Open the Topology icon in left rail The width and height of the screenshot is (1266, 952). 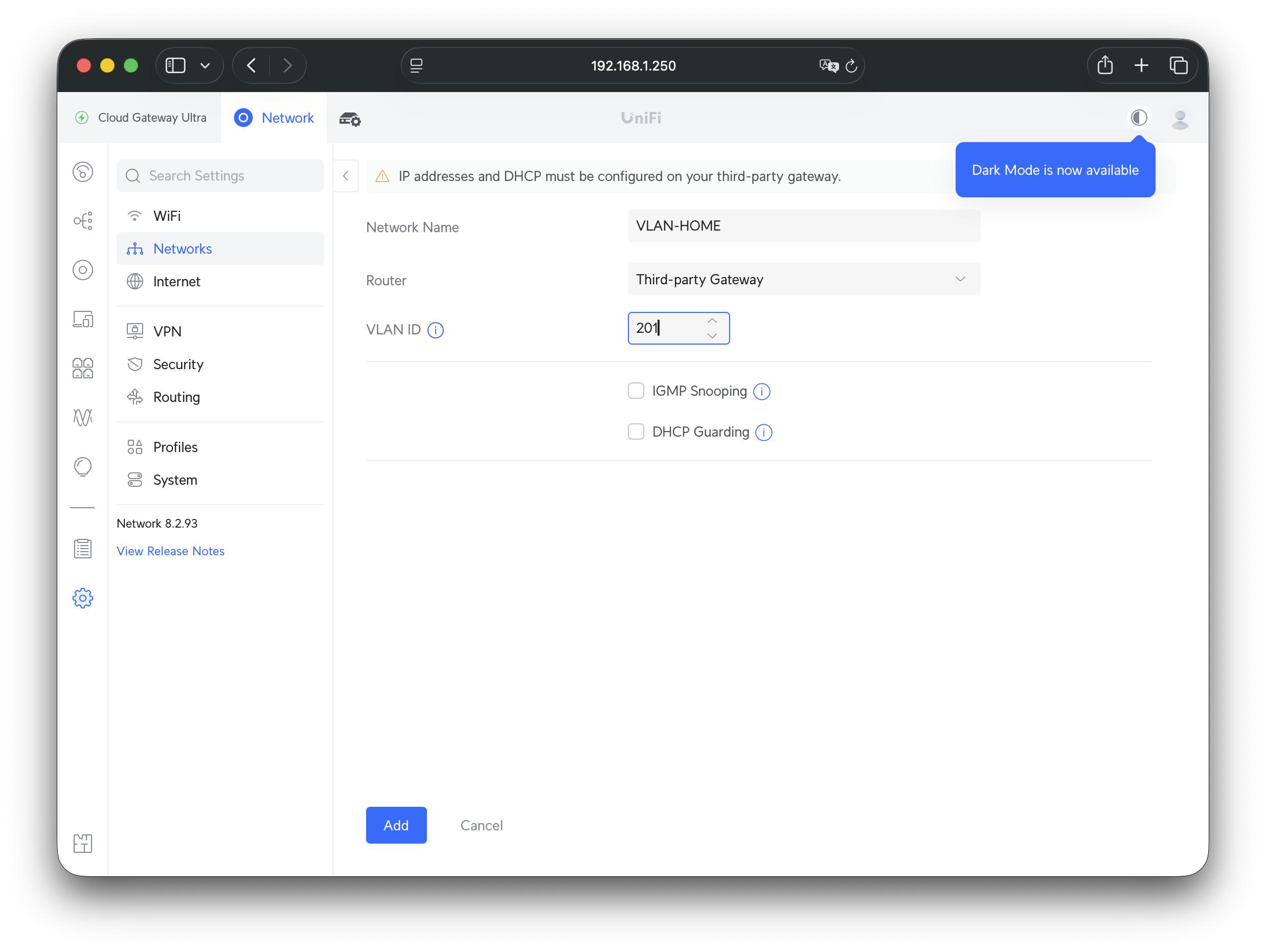82,220
